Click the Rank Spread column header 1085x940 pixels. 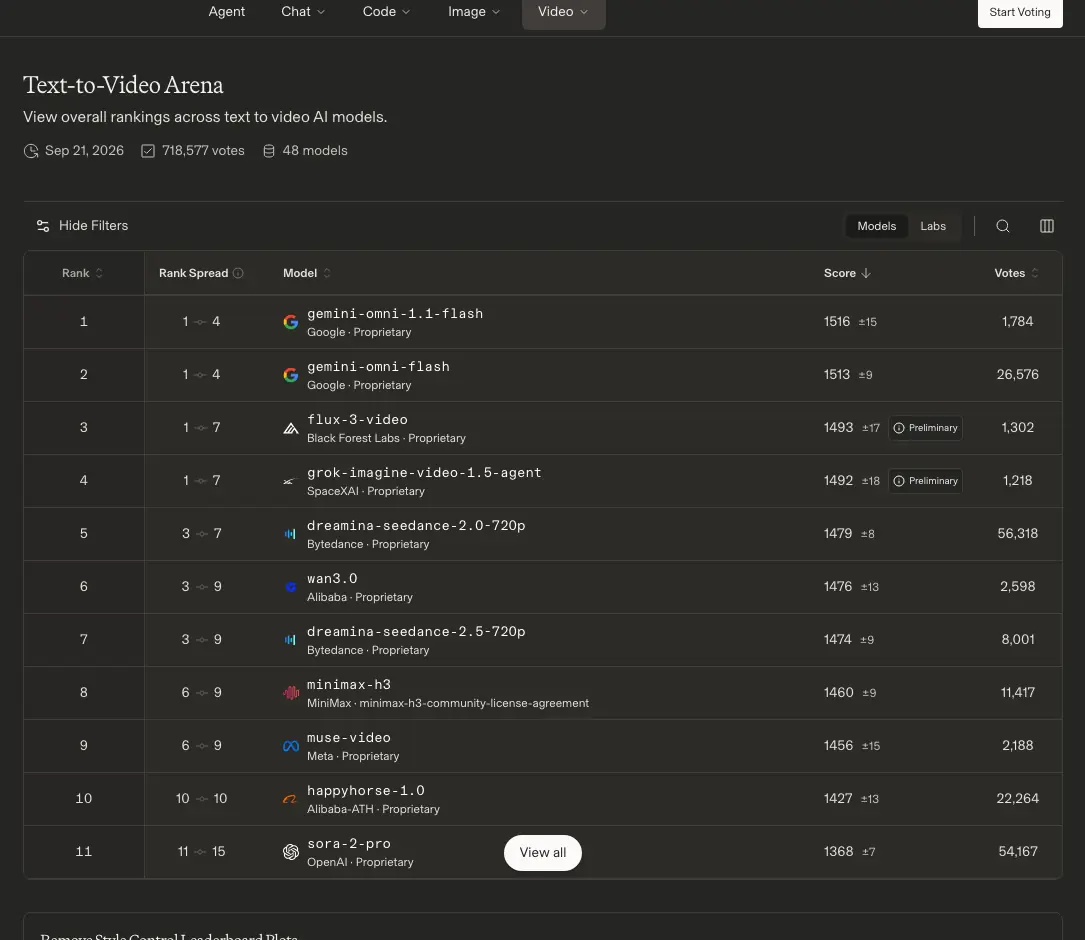pos(193,273)
